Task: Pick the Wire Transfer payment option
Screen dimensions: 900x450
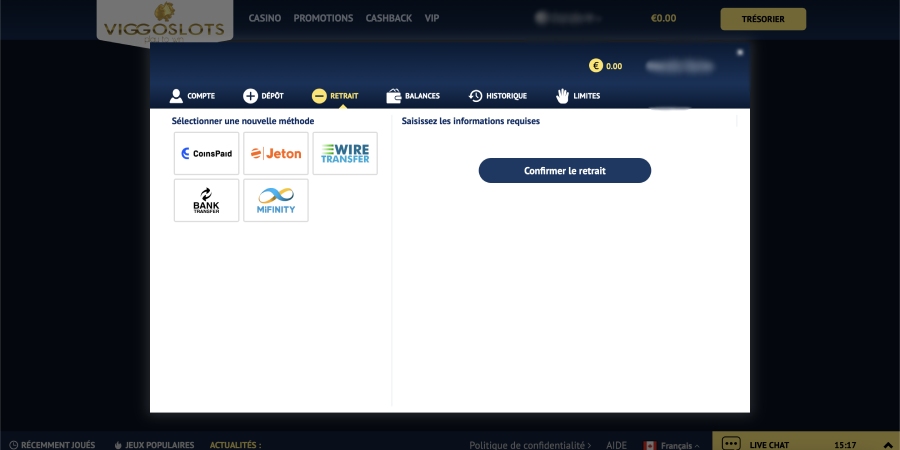Action: coord(345,153)
